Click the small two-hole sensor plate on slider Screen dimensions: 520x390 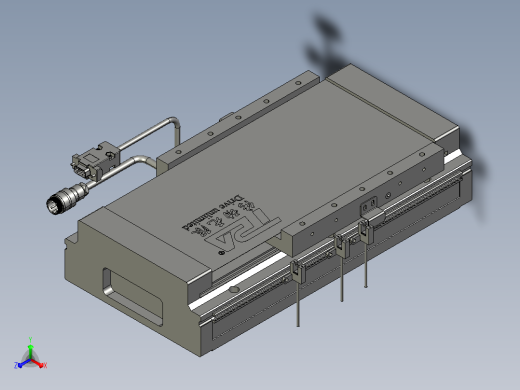click(x=369, y=205)
